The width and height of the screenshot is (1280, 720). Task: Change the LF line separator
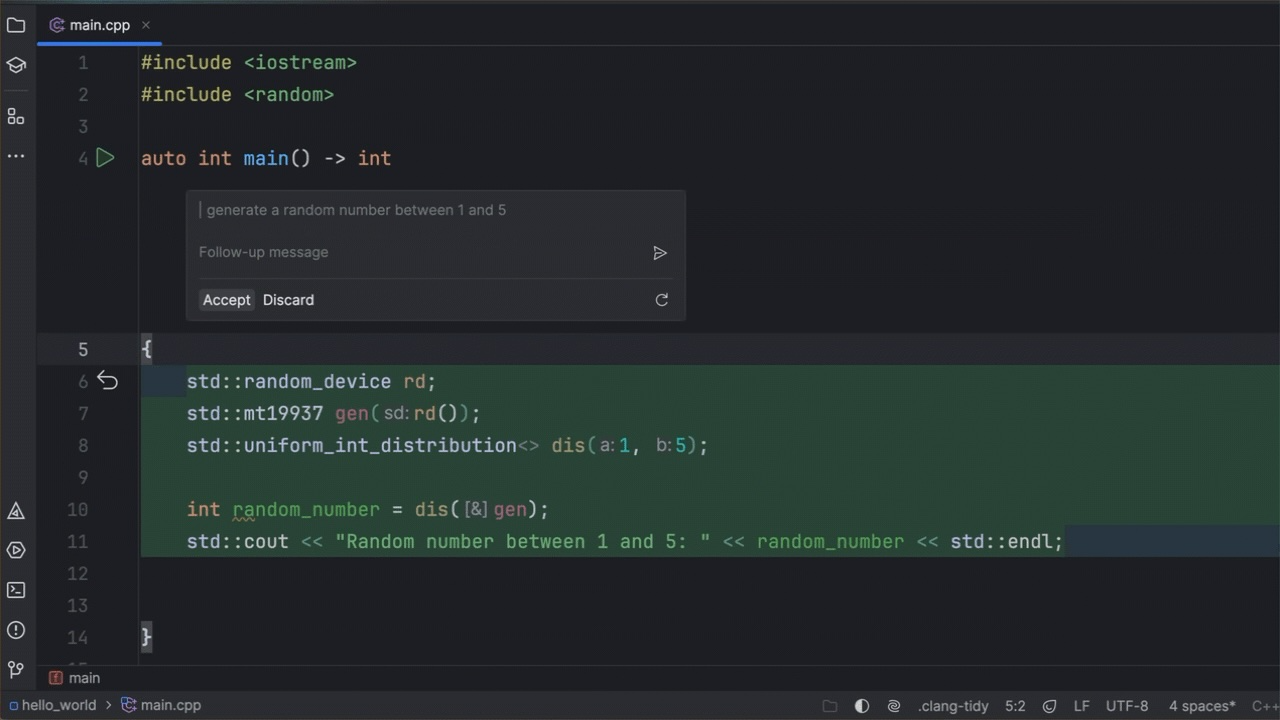(x=1081, y=705)
